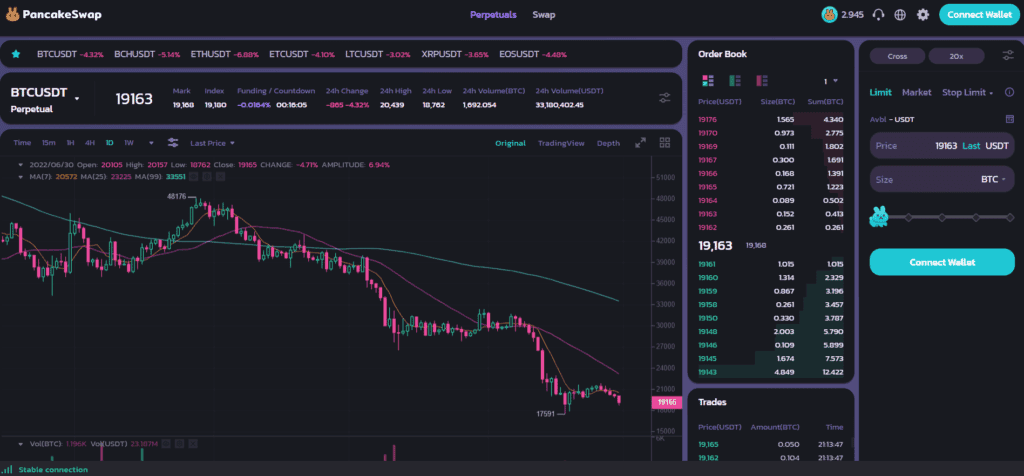1024x476 pixels.
Task: Click the bunny handle on size slider
Action: pos(878,217)
